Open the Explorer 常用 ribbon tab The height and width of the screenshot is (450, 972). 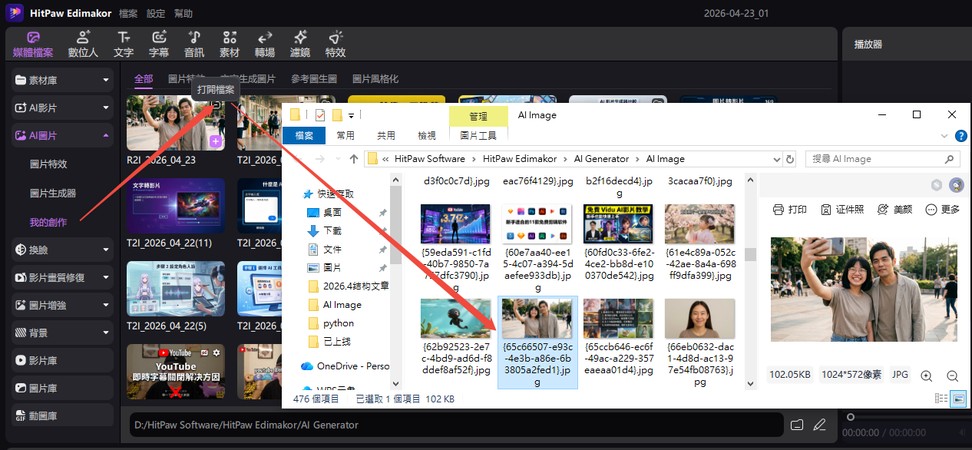(x=345, y=135)
